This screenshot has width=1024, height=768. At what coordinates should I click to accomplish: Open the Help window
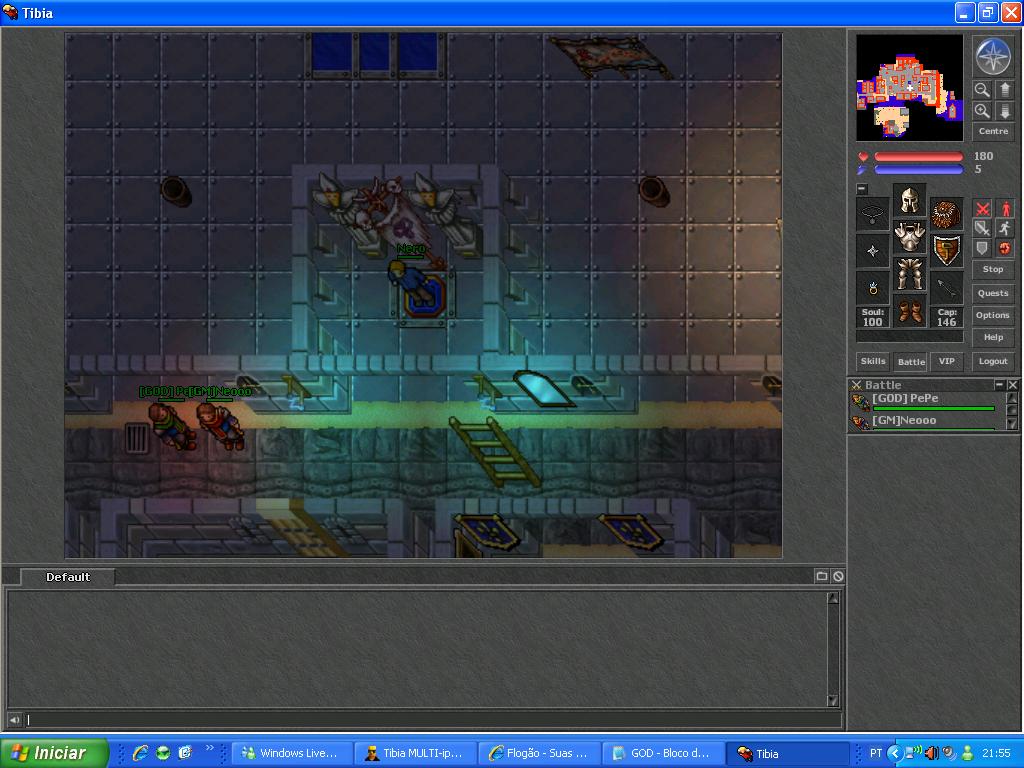tap(993, 338)
